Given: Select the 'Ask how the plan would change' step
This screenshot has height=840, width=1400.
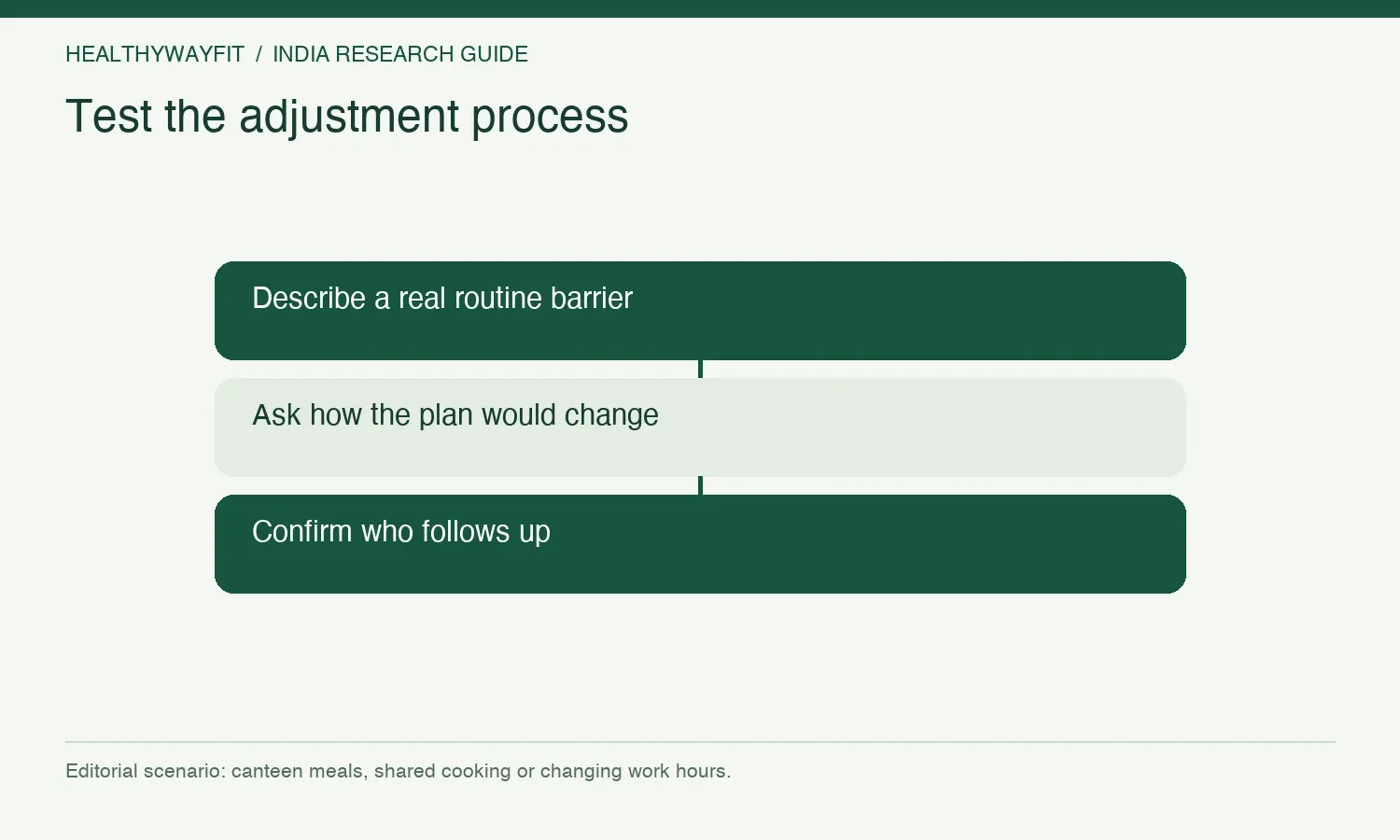Looking at the screenshot, I should coord(700,427).
